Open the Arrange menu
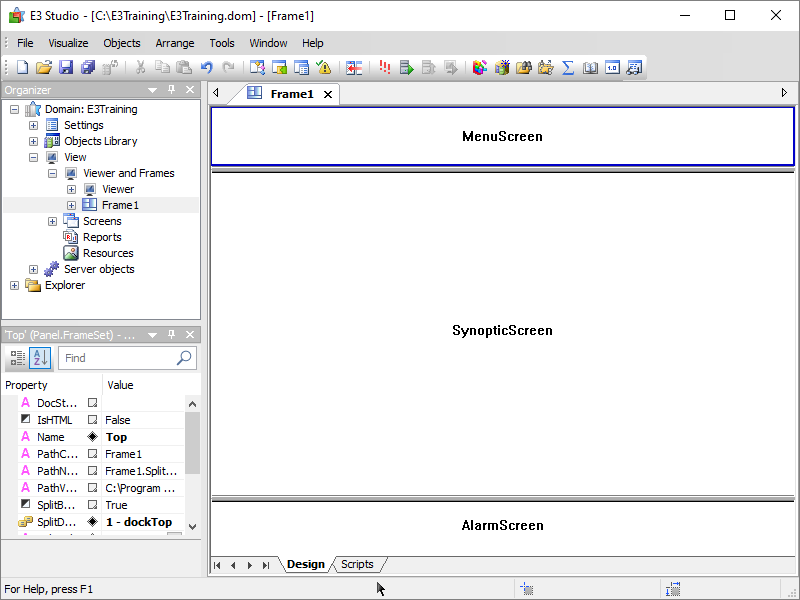 pyautogui.click(x=175, y=43)
